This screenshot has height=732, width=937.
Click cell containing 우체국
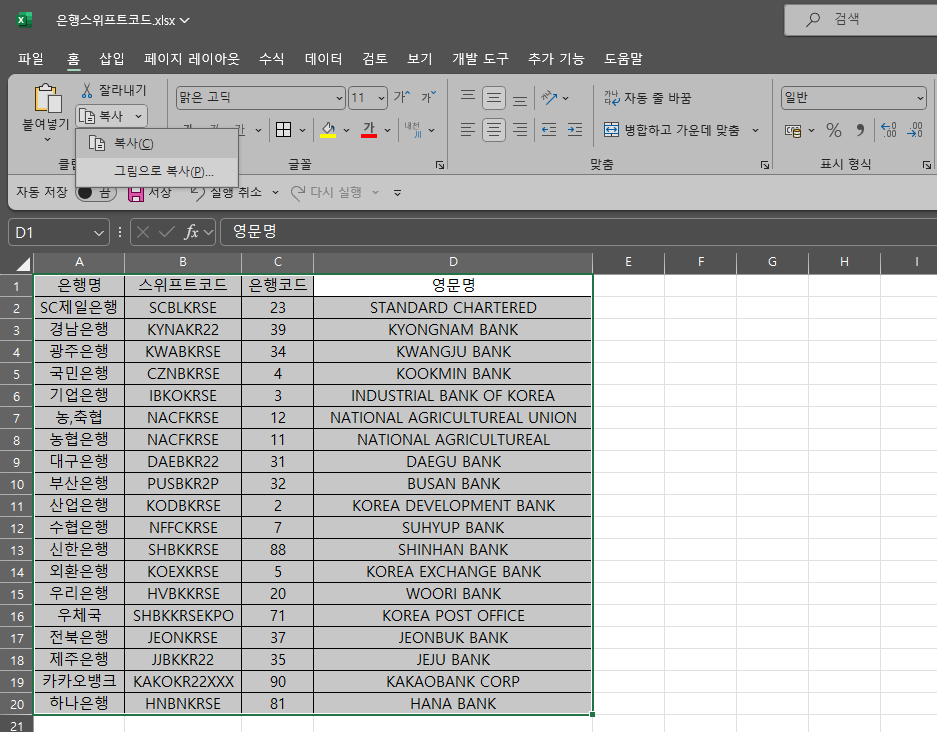click(x=79, y=615)
